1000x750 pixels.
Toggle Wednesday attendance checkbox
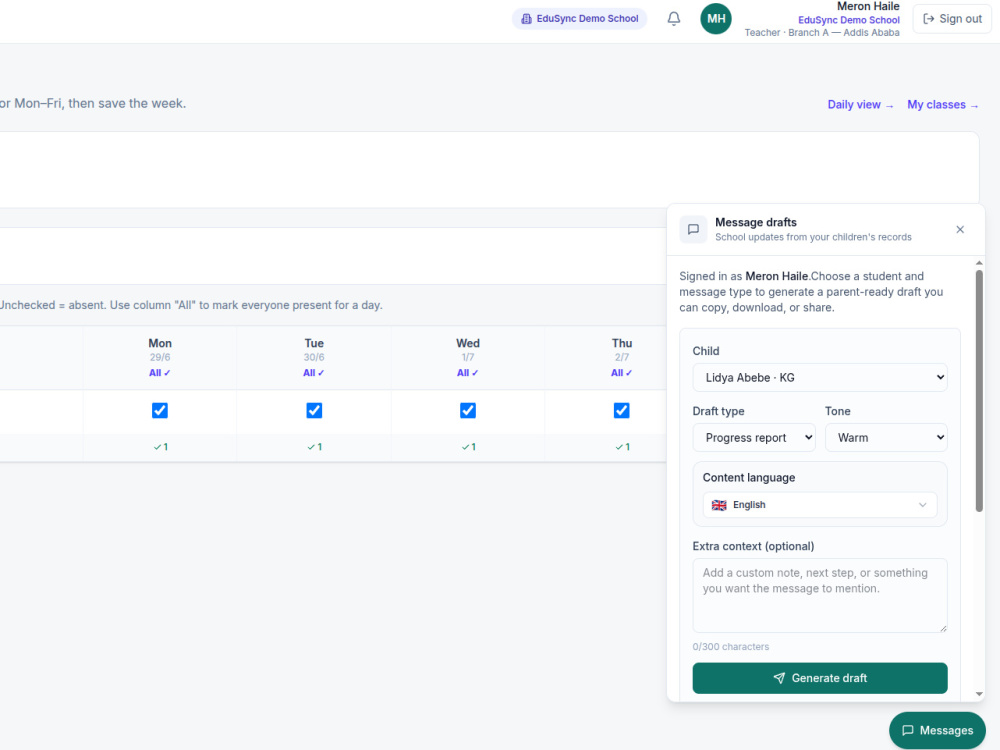point(467,410)
